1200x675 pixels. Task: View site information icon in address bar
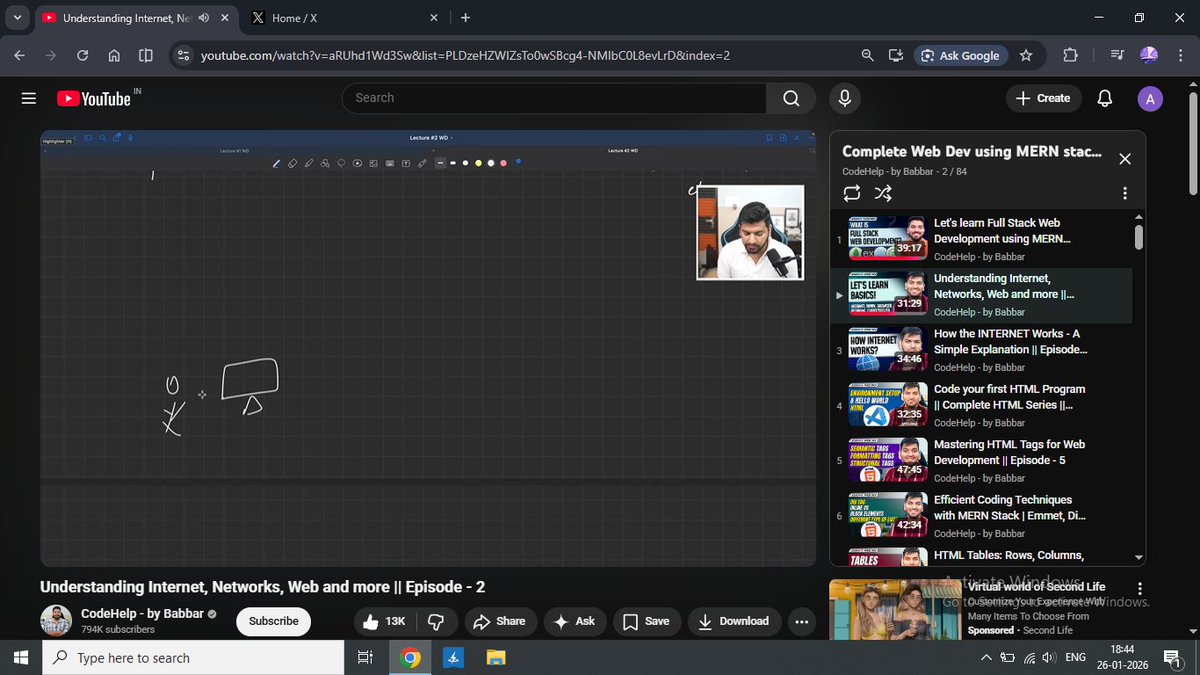pyautogui.click(x=182, y=56)
